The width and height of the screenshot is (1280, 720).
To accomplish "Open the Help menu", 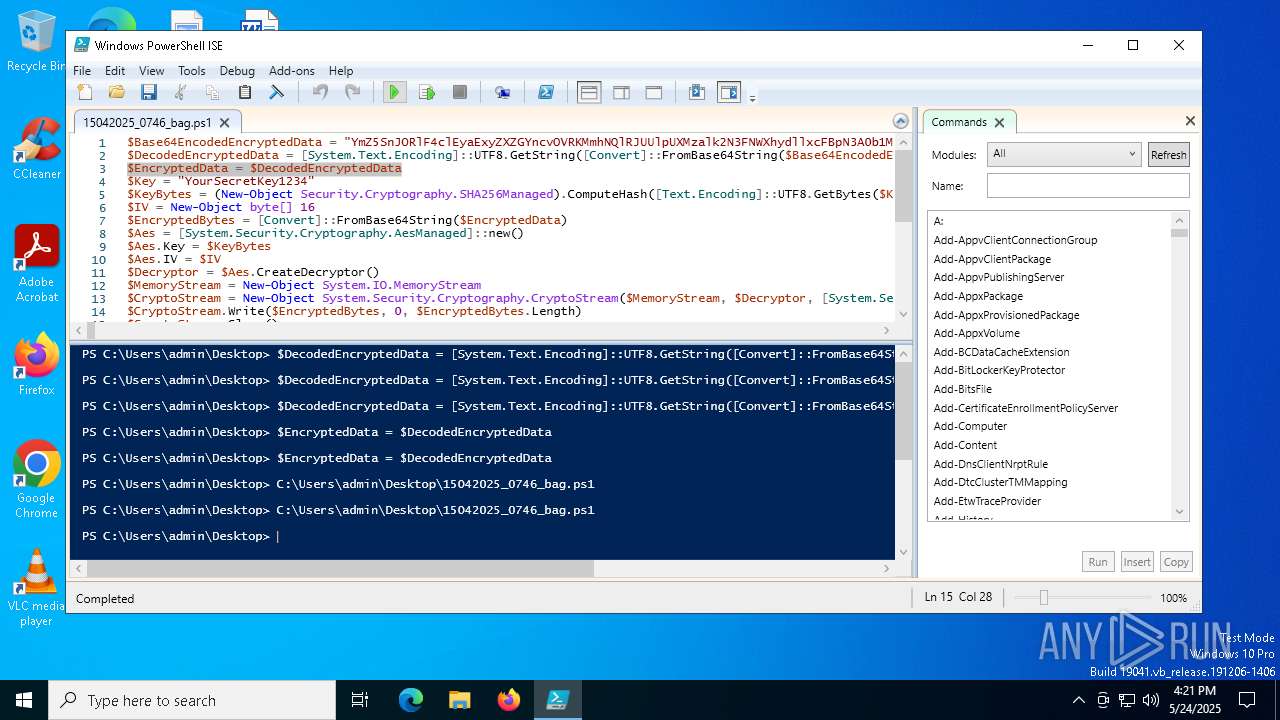I will point(341,71).
